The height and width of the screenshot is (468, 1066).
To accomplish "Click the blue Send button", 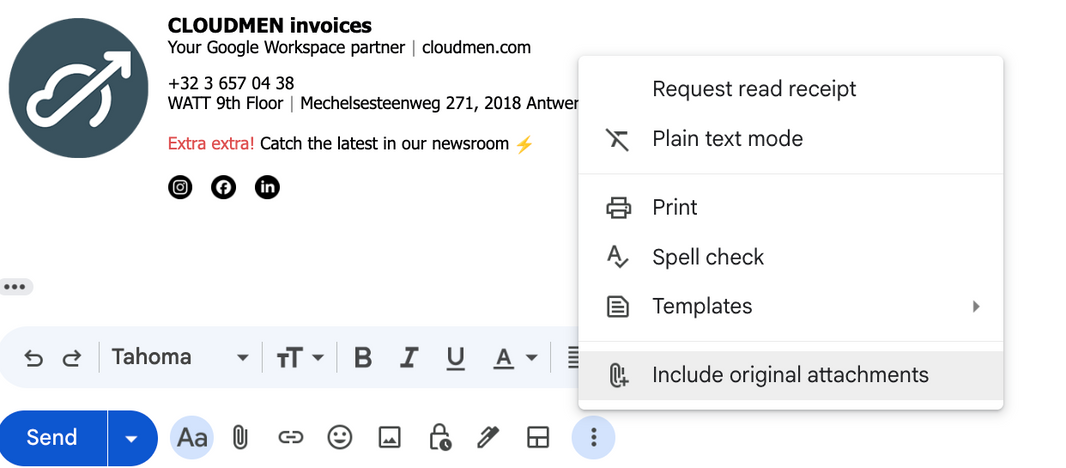I will 52,438.
